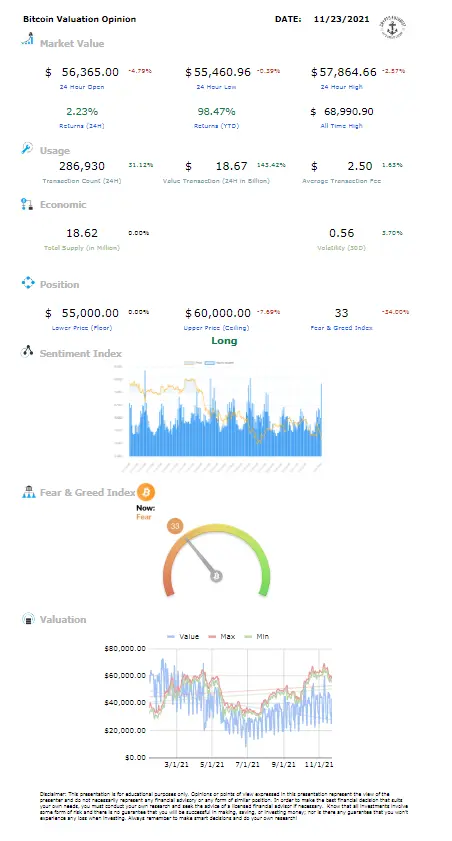
Task: Click the 143.42% change beside value transaction
Action: tap(271, 165)
